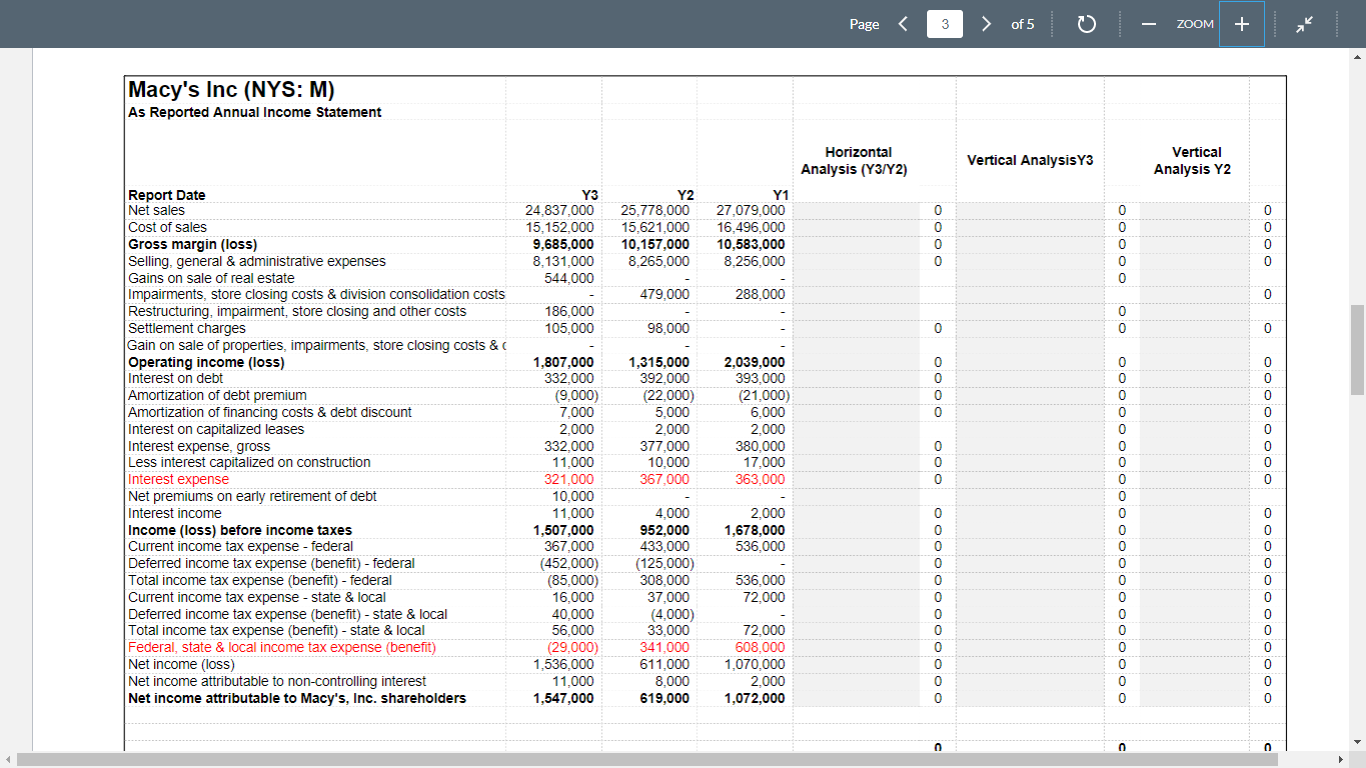
Task: Click Y1 shareholders net income 1,072,000
Action: 755,698
